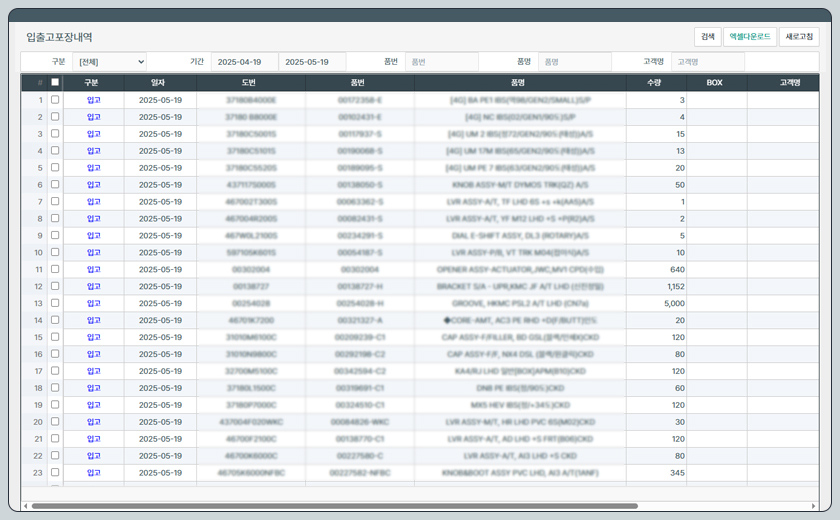This screenshot has height=520, width=840.
Task: Select the end date field 2025-05-19
Action: 312,62
